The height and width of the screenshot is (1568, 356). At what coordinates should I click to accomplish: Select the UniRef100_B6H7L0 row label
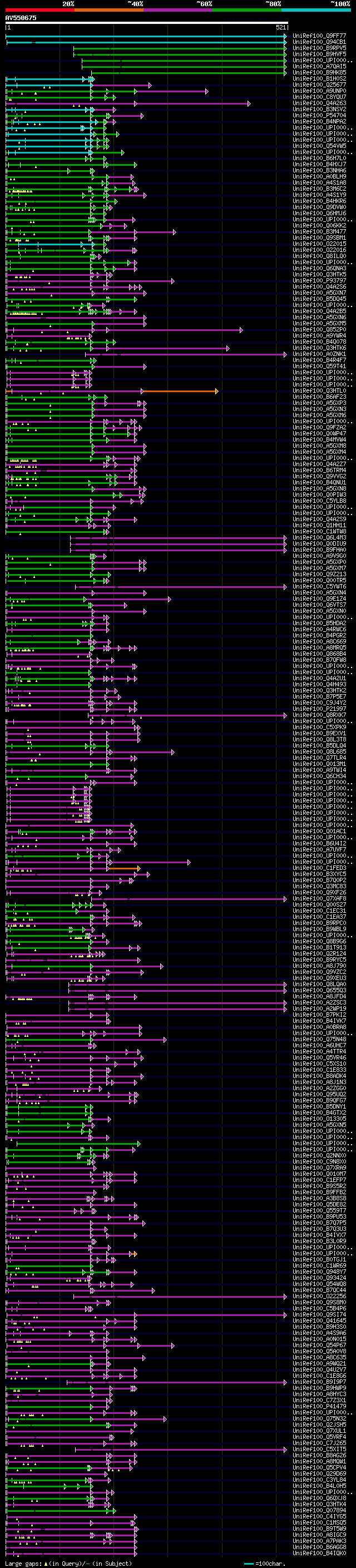tap(319, 159)
